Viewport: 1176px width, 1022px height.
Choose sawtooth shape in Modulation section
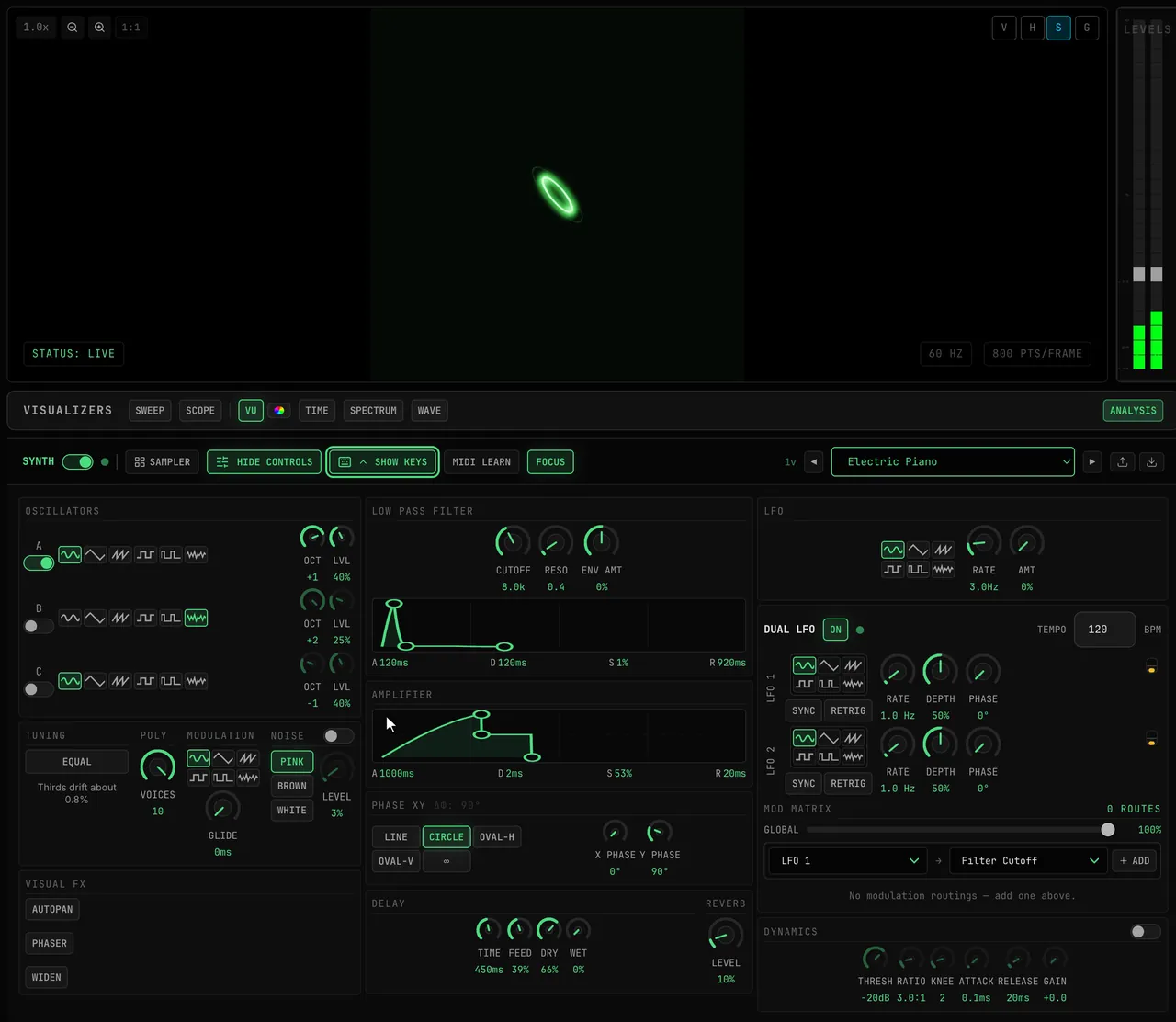click(248, 758)
